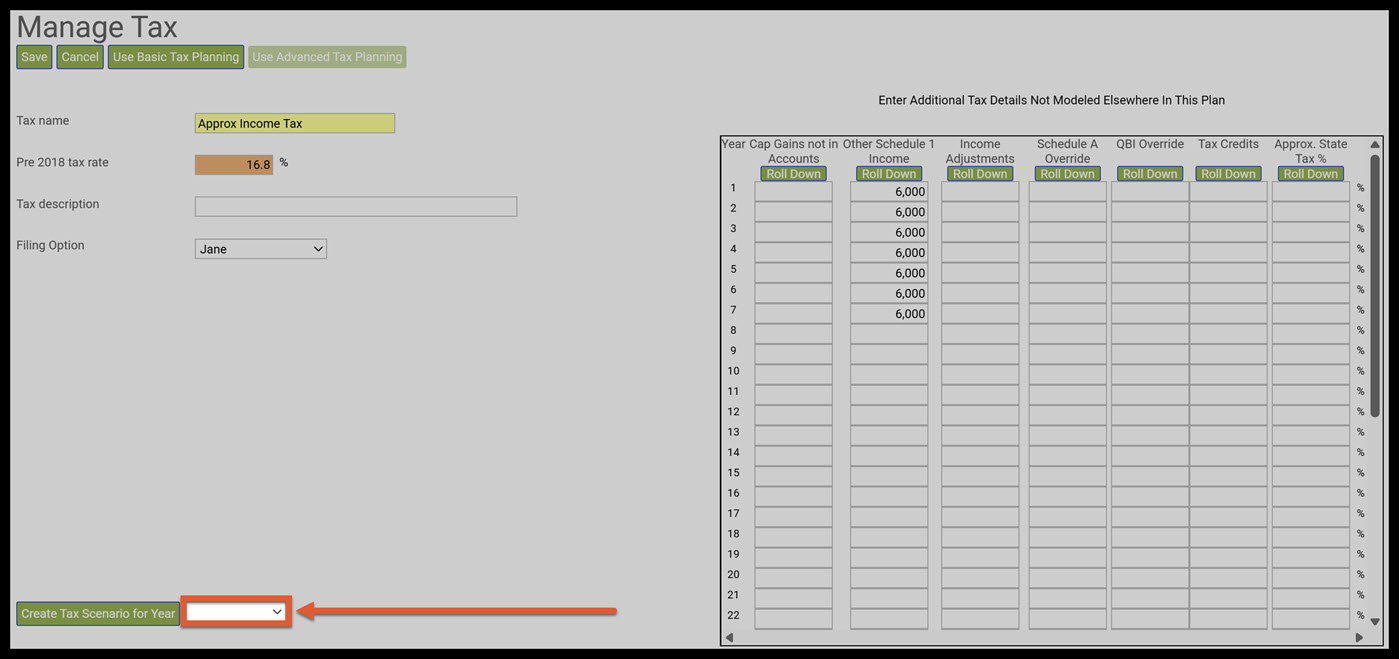
Task: Click year 1 Approx. State Tax % cell
Action: [x=1311, y=191]
